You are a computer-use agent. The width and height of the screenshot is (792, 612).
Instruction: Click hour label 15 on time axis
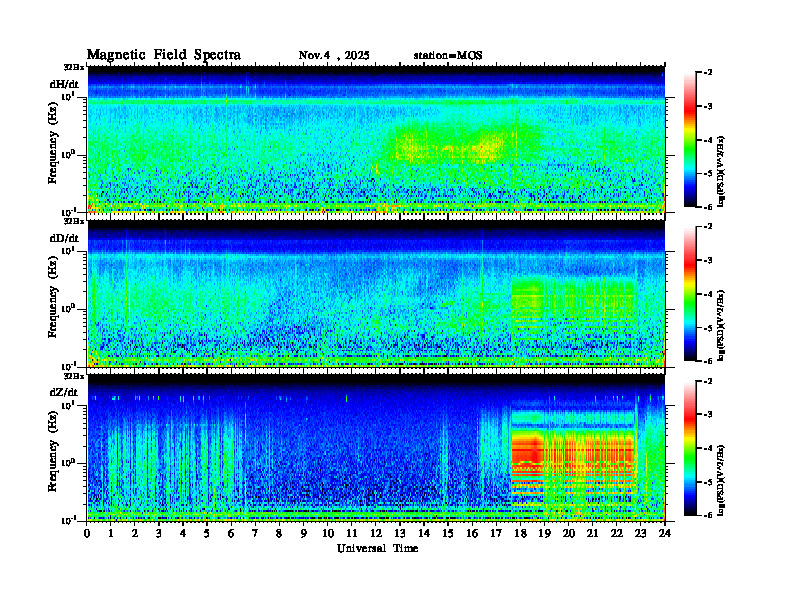448,533
